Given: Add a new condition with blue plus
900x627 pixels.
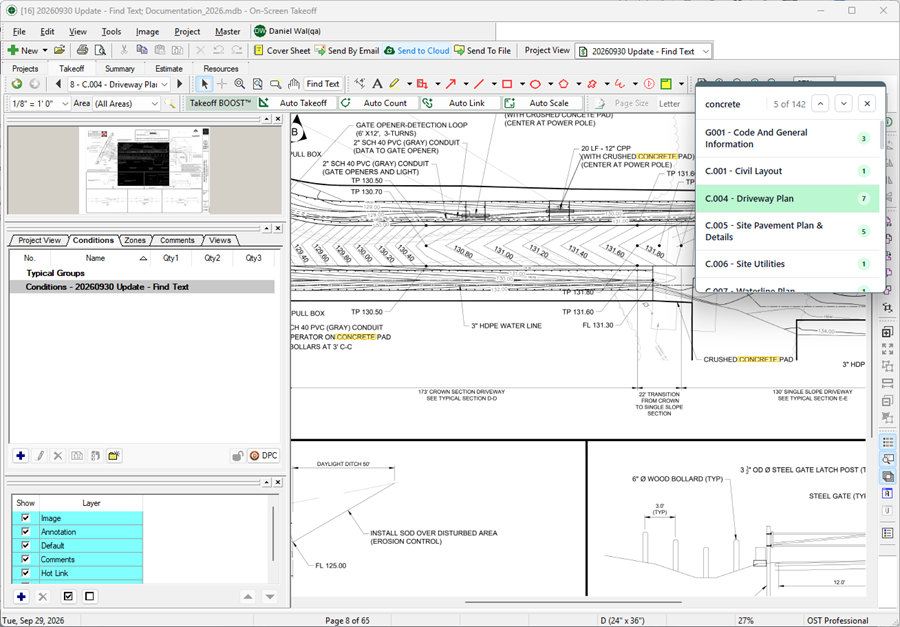Looking at the screenshot, I should (x=21, y=456).
